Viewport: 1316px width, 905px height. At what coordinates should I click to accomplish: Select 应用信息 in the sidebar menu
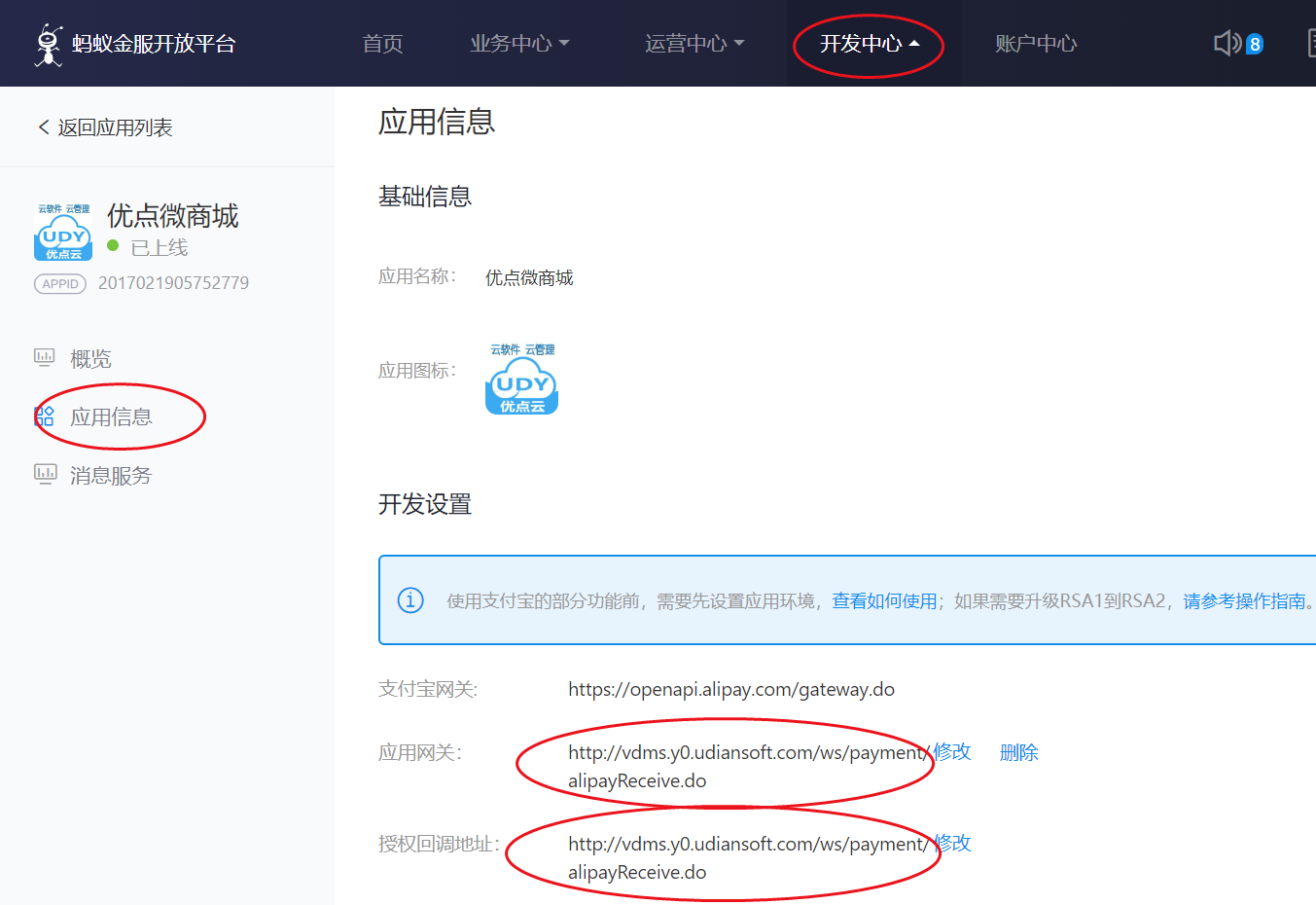(x=111, y=417)
